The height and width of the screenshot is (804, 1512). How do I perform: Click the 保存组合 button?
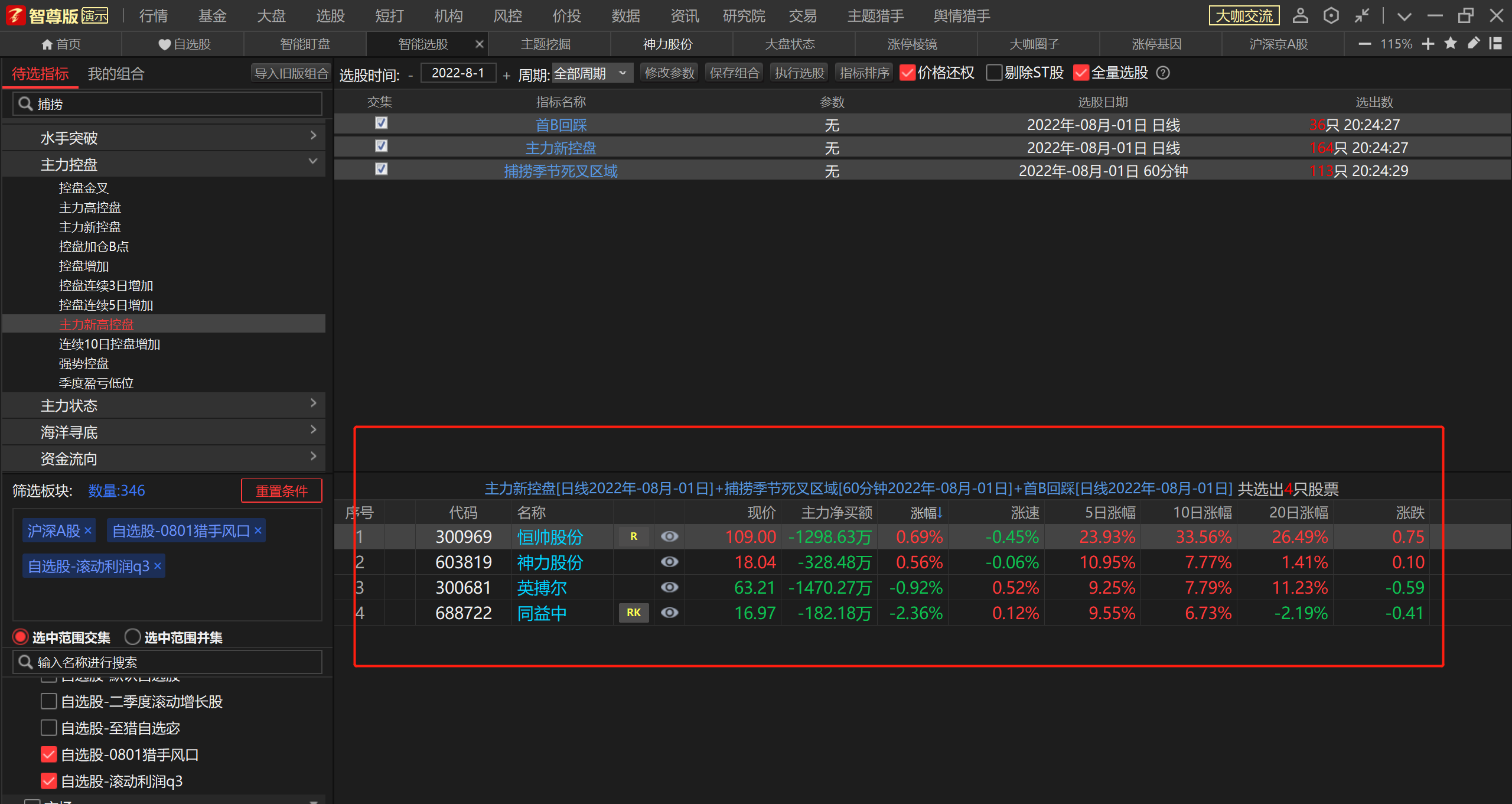[734, 73]
